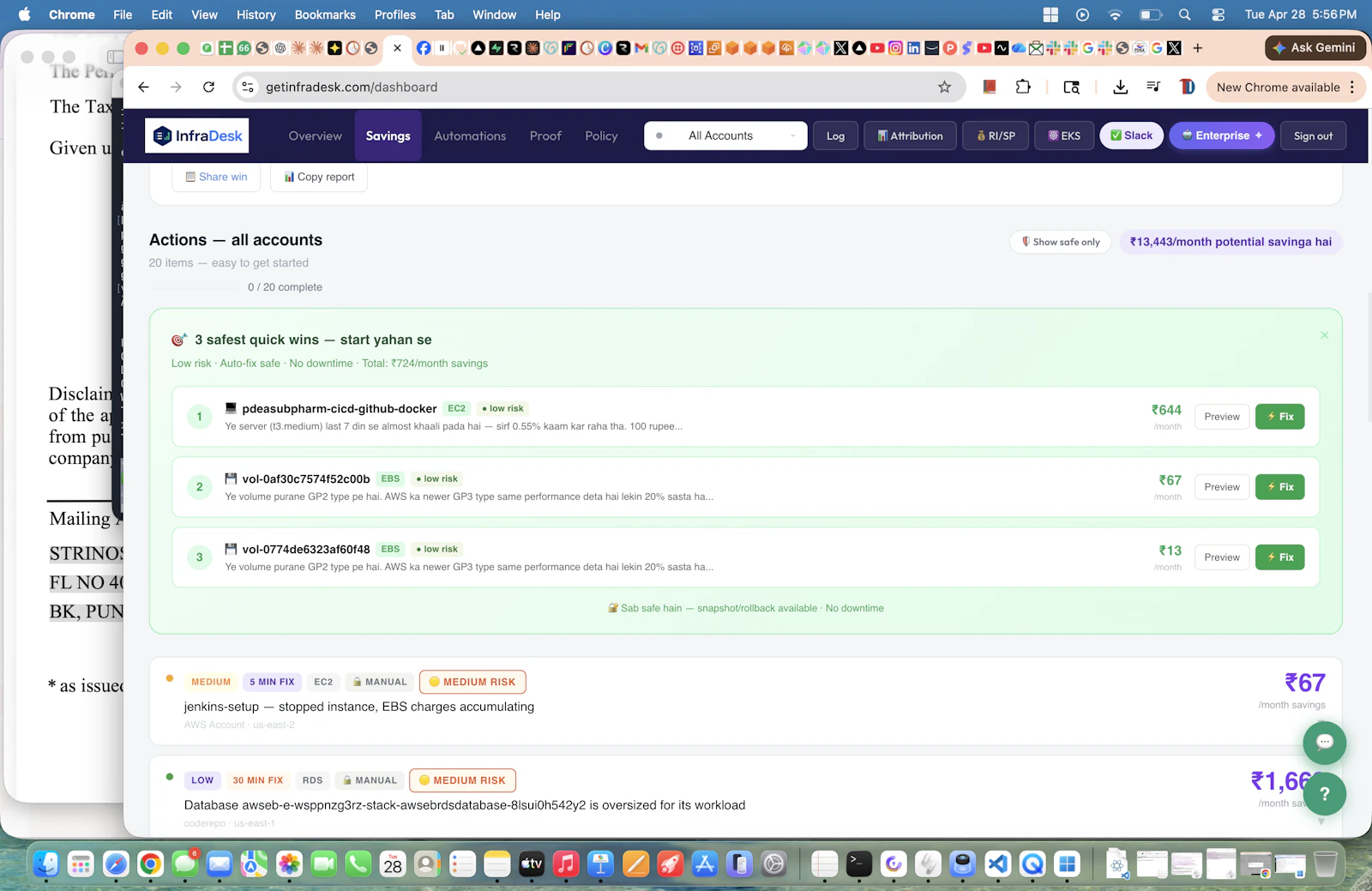Screen dimensions: 1372x891
Task: Open the EKS button
Action: tap(1064, 135)
